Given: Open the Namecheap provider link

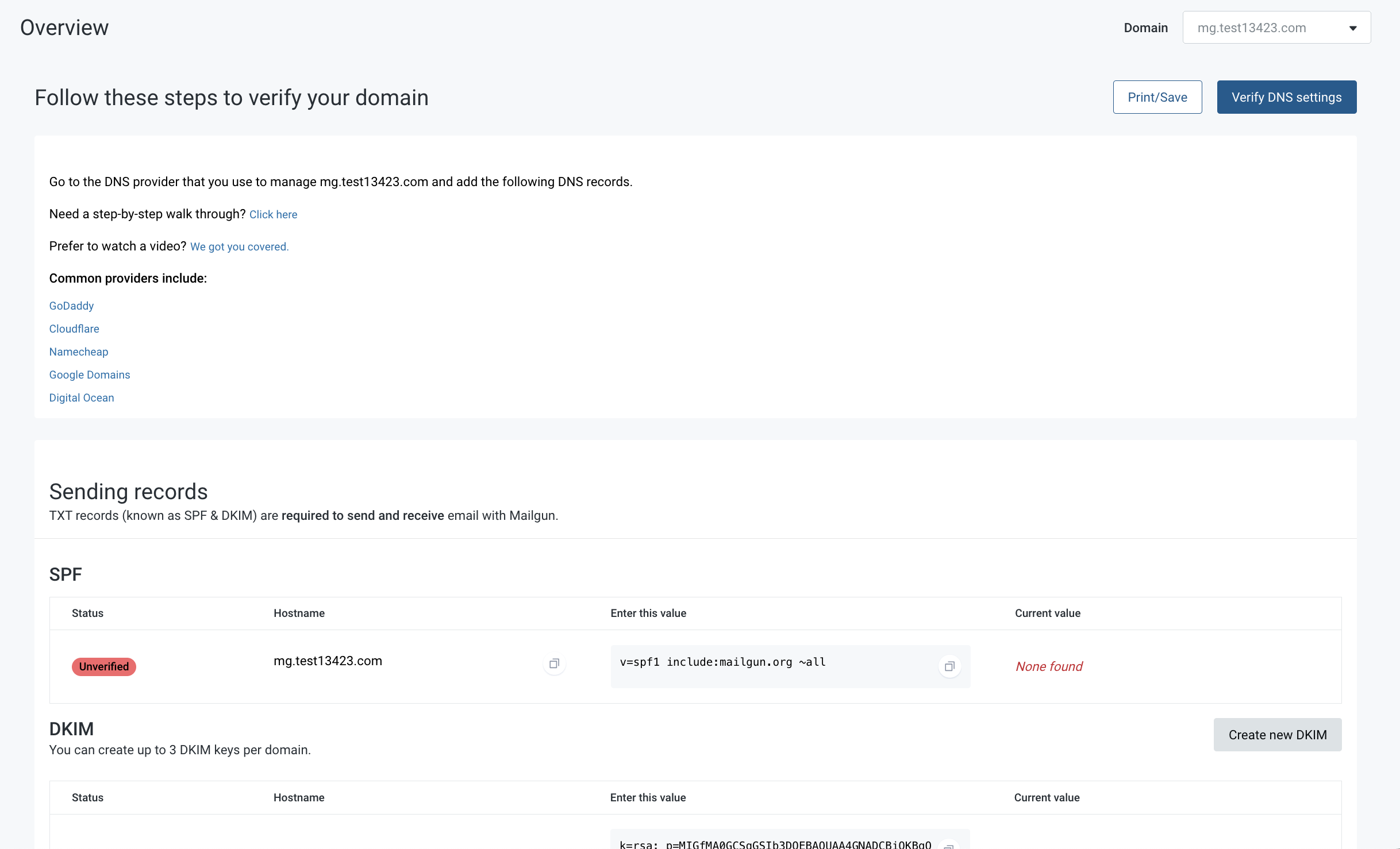Looking at the screenshot, I should pos(79,352).
